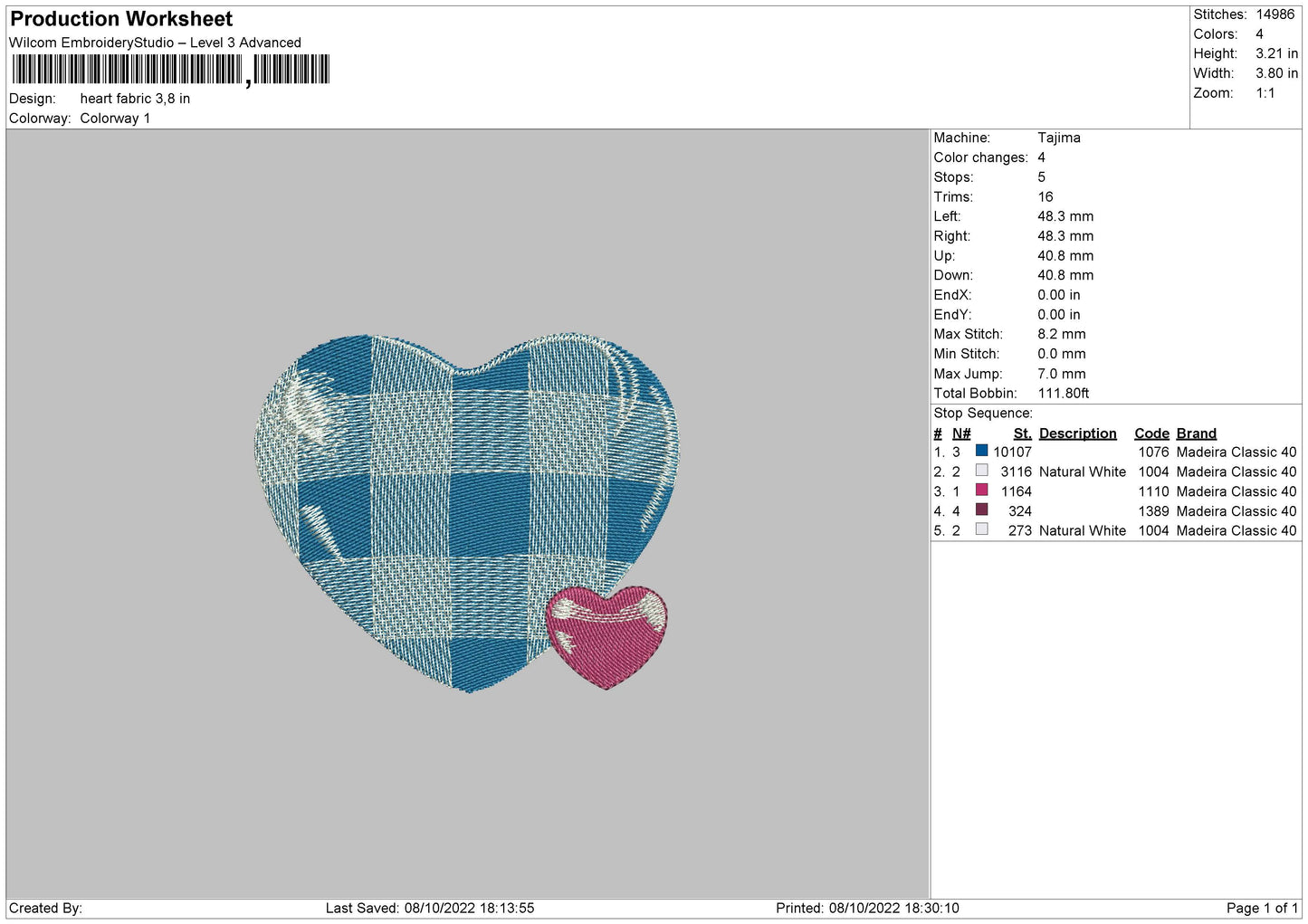Click the pink thread swatch for code 1110
The image size is (1308, 924).
[981, 491]
